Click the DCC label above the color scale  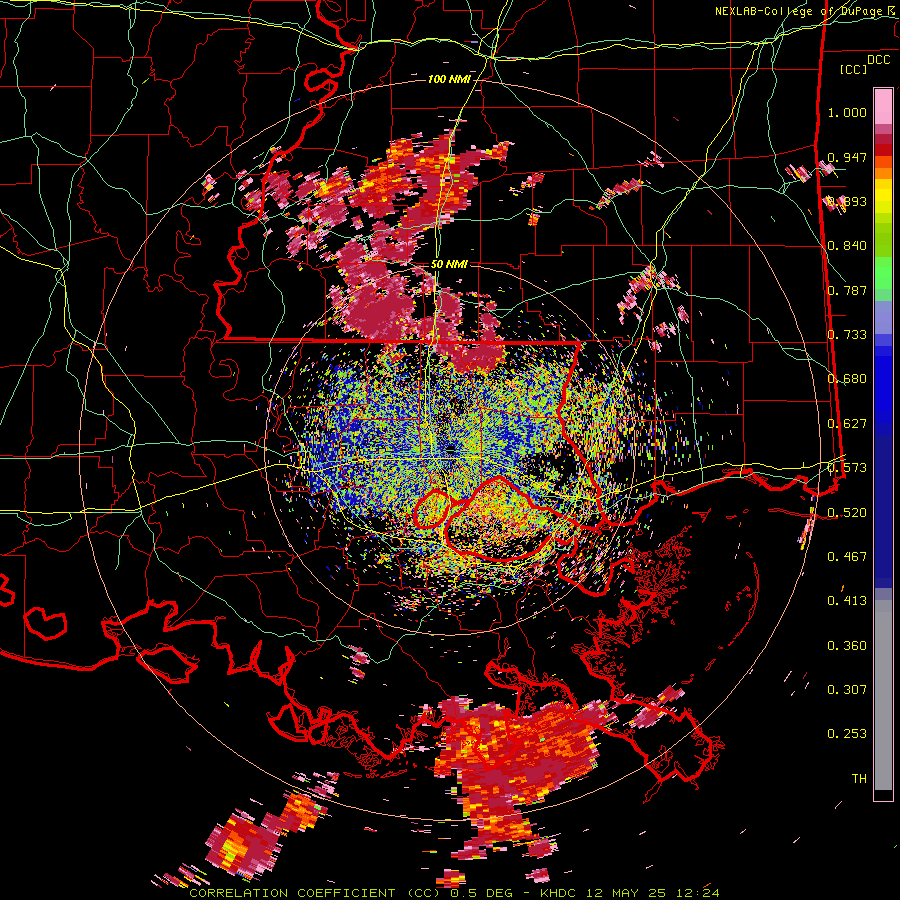click(879, 60)
